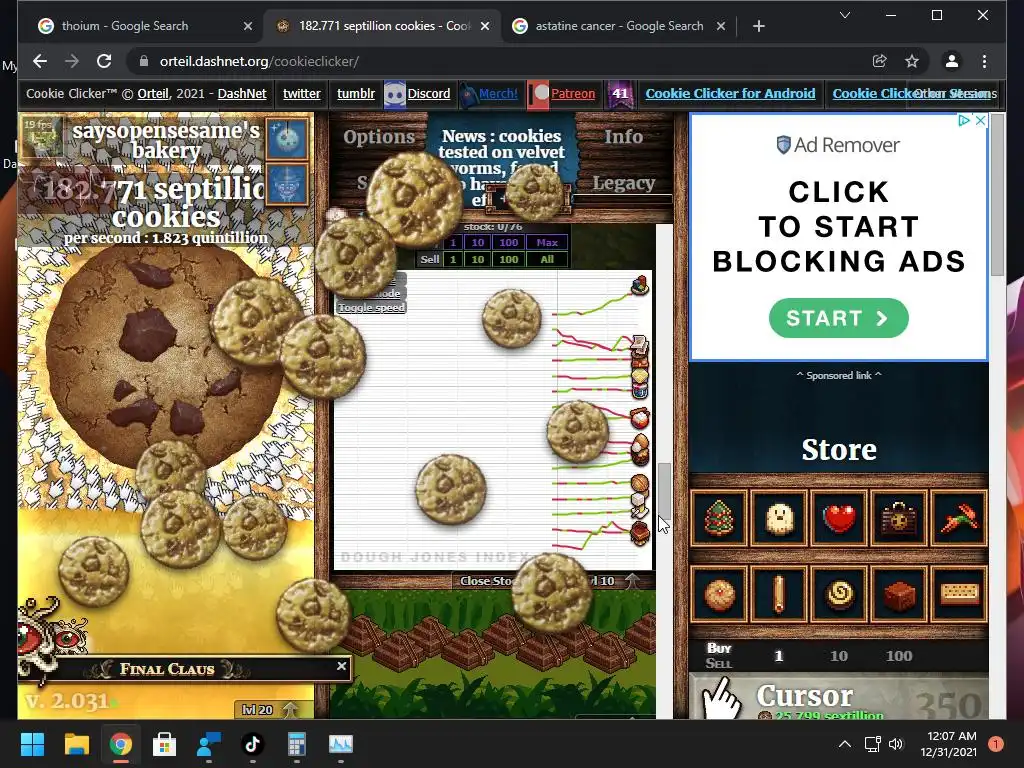Bookmark this page with the star icon

click(912, 61)
